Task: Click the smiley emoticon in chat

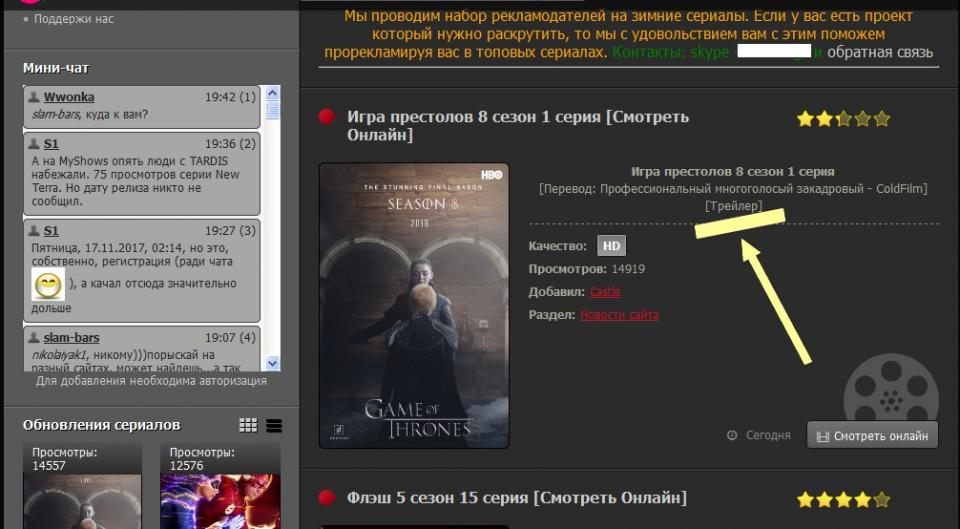Action: [x=47, y=286]
